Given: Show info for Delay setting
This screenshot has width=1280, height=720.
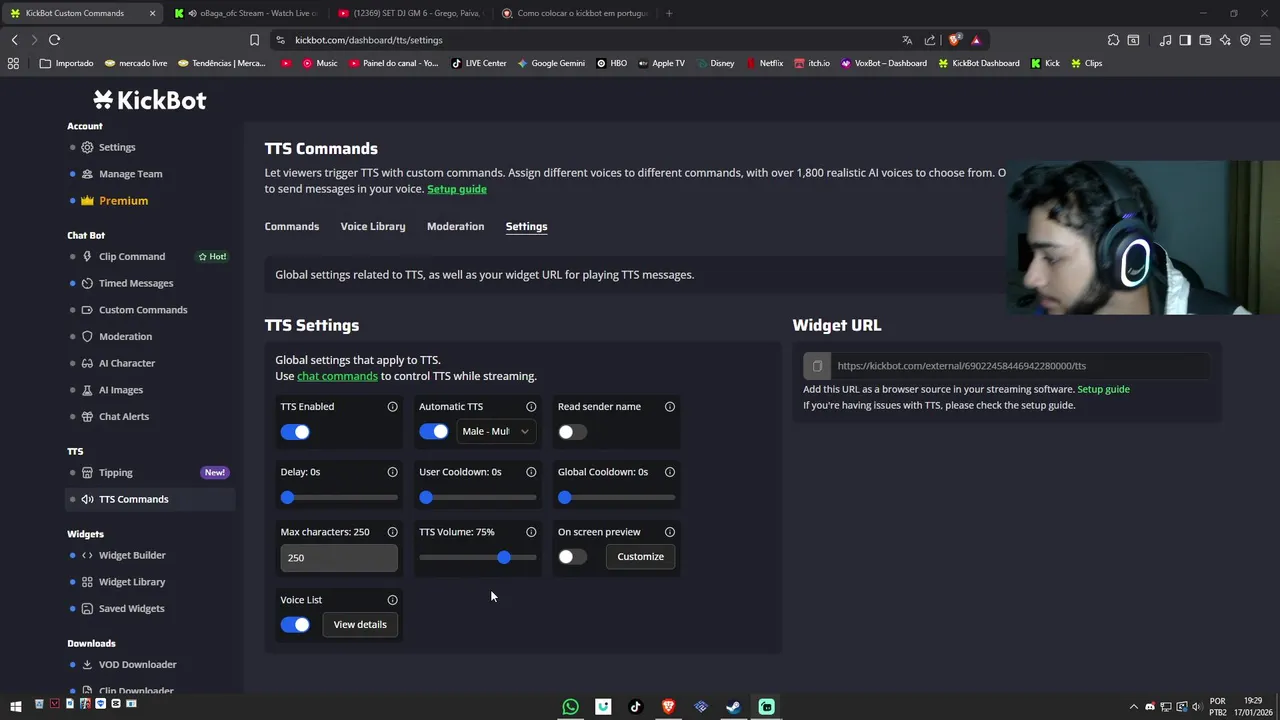Looking at the screenshot, I should pyautogui.click(x=392, y=472).
